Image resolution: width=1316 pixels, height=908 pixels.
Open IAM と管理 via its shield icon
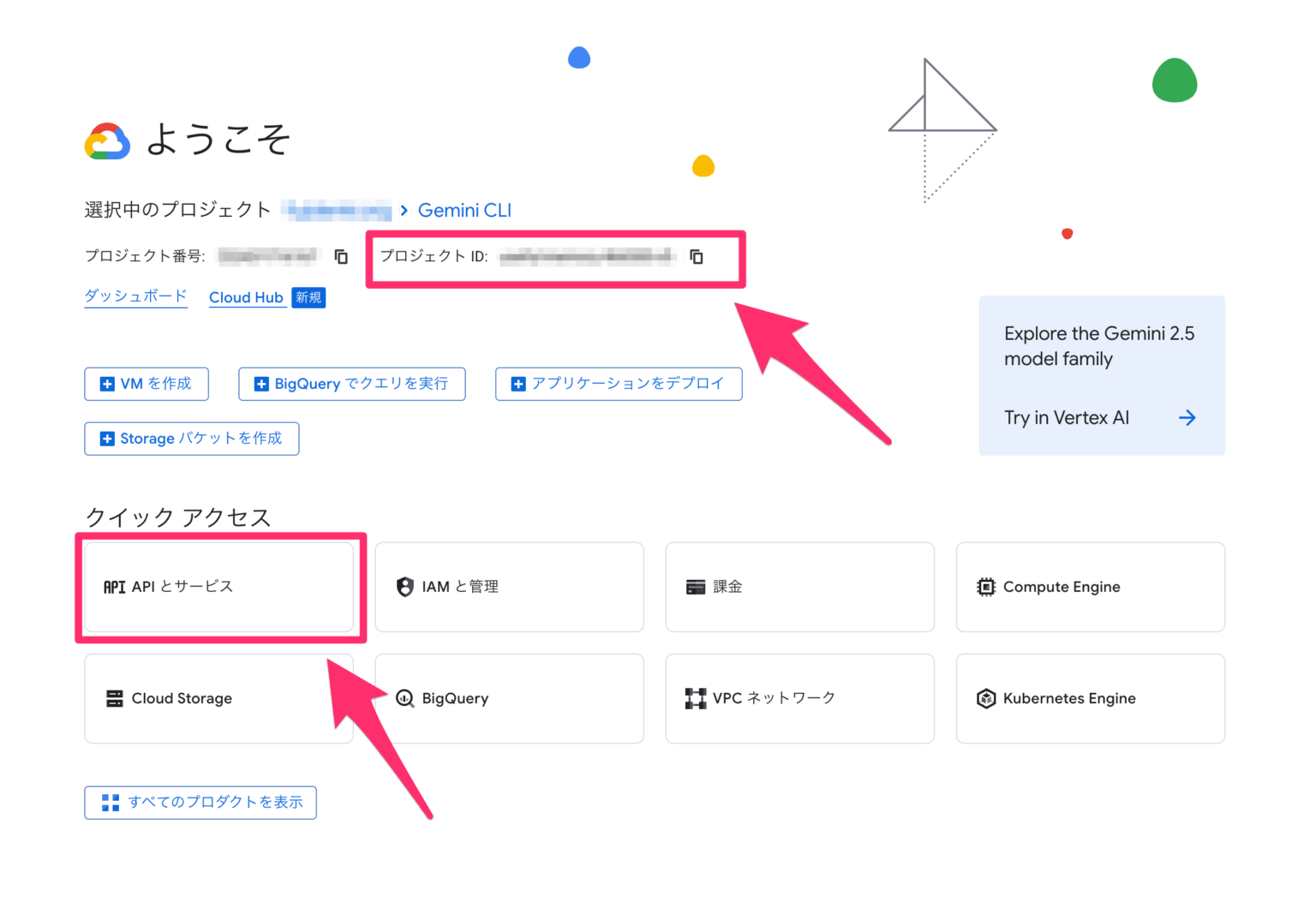(x=404, y=587)
